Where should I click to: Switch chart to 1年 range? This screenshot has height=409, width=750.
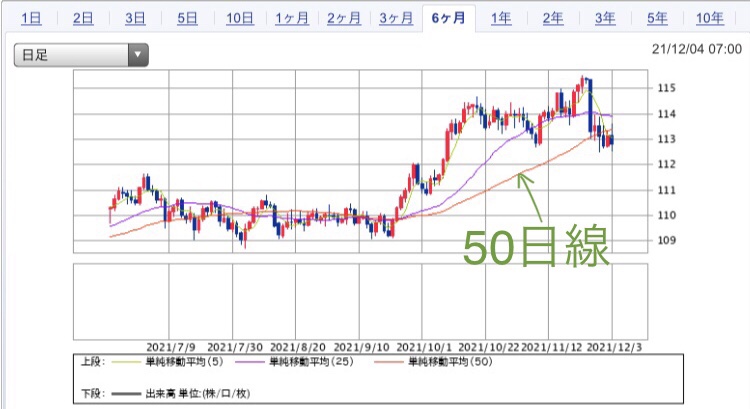tap(501, 19)
